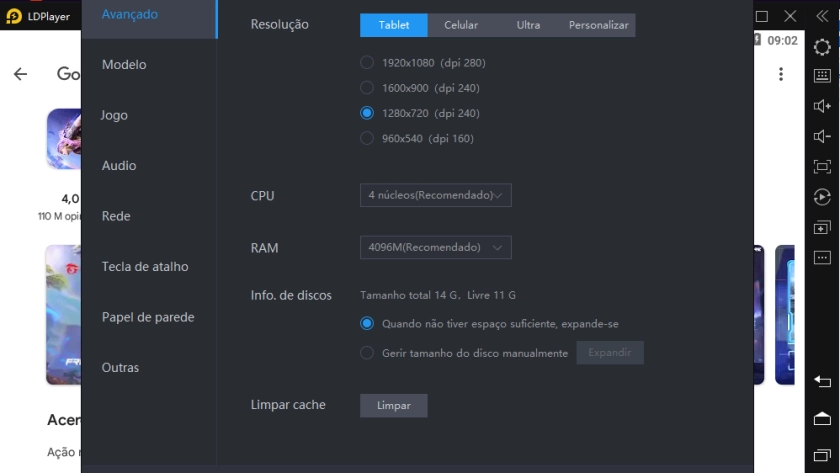Click the Expandir disk button
This screenshot has width=840, height=473.
pos(610,352)
